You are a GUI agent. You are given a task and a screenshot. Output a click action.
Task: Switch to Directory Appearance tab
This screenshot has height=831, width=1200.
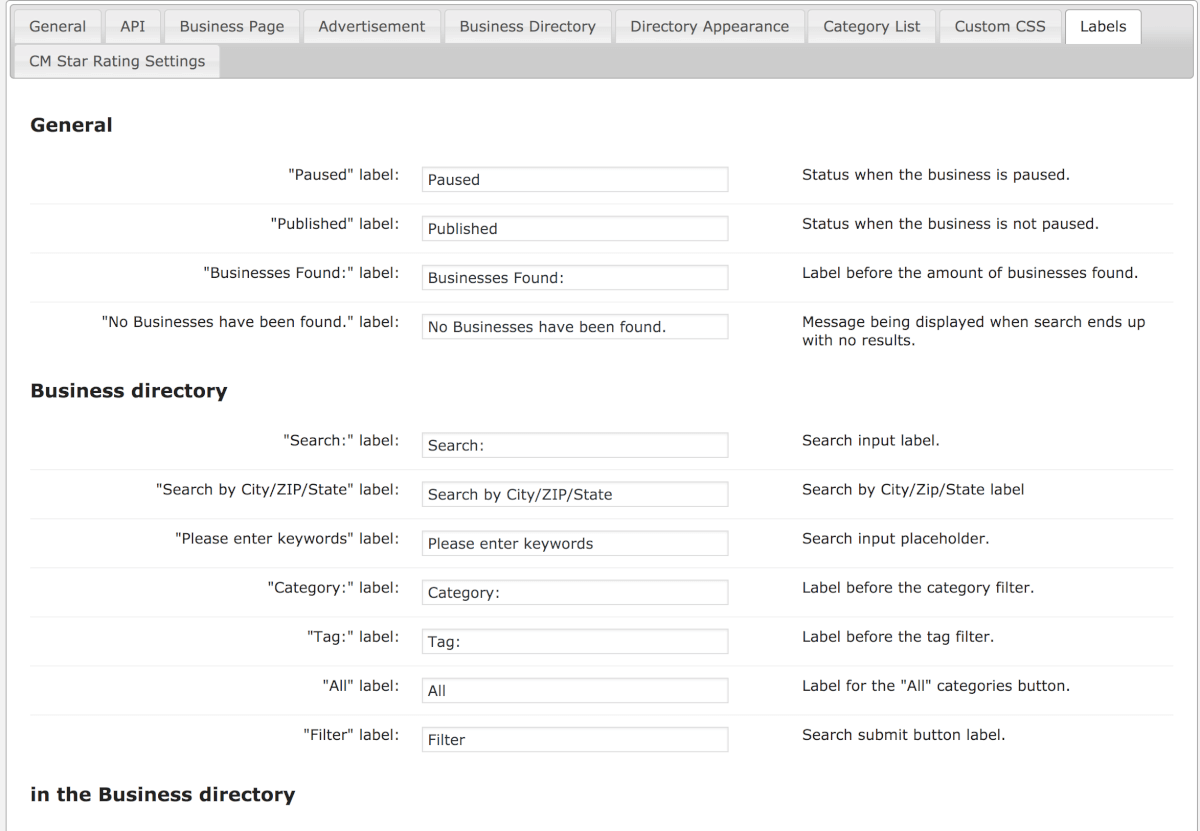[x=709, y=27]
